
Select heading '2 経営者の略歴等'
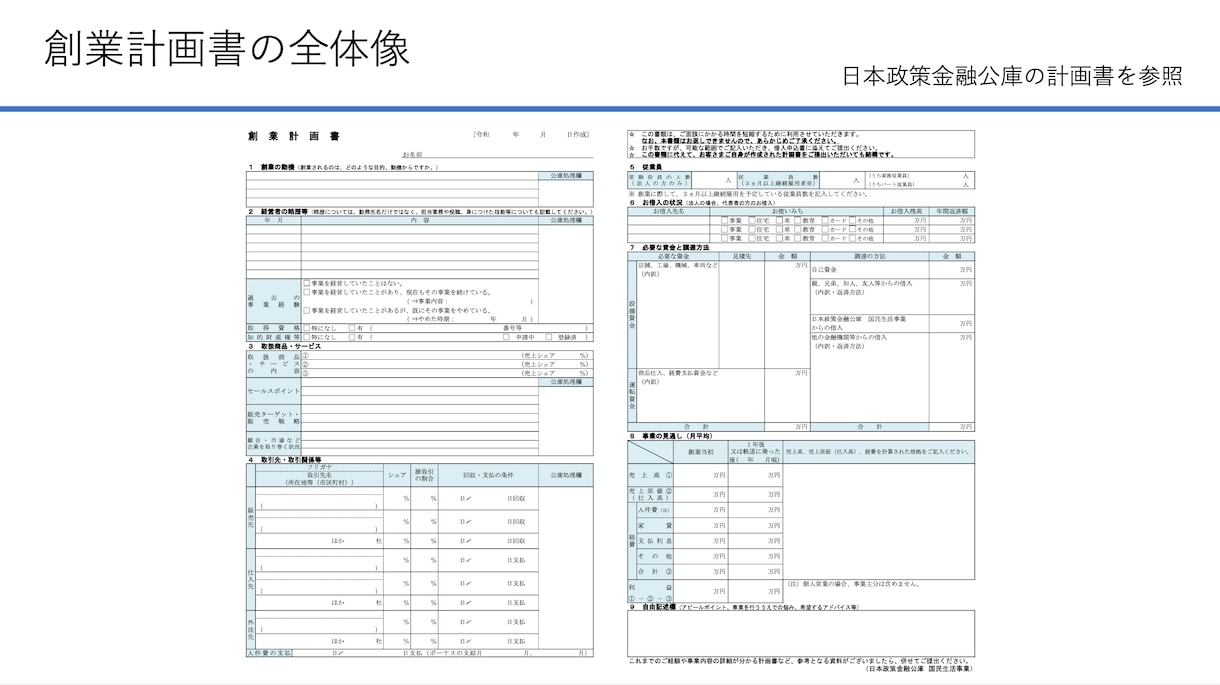278,212
